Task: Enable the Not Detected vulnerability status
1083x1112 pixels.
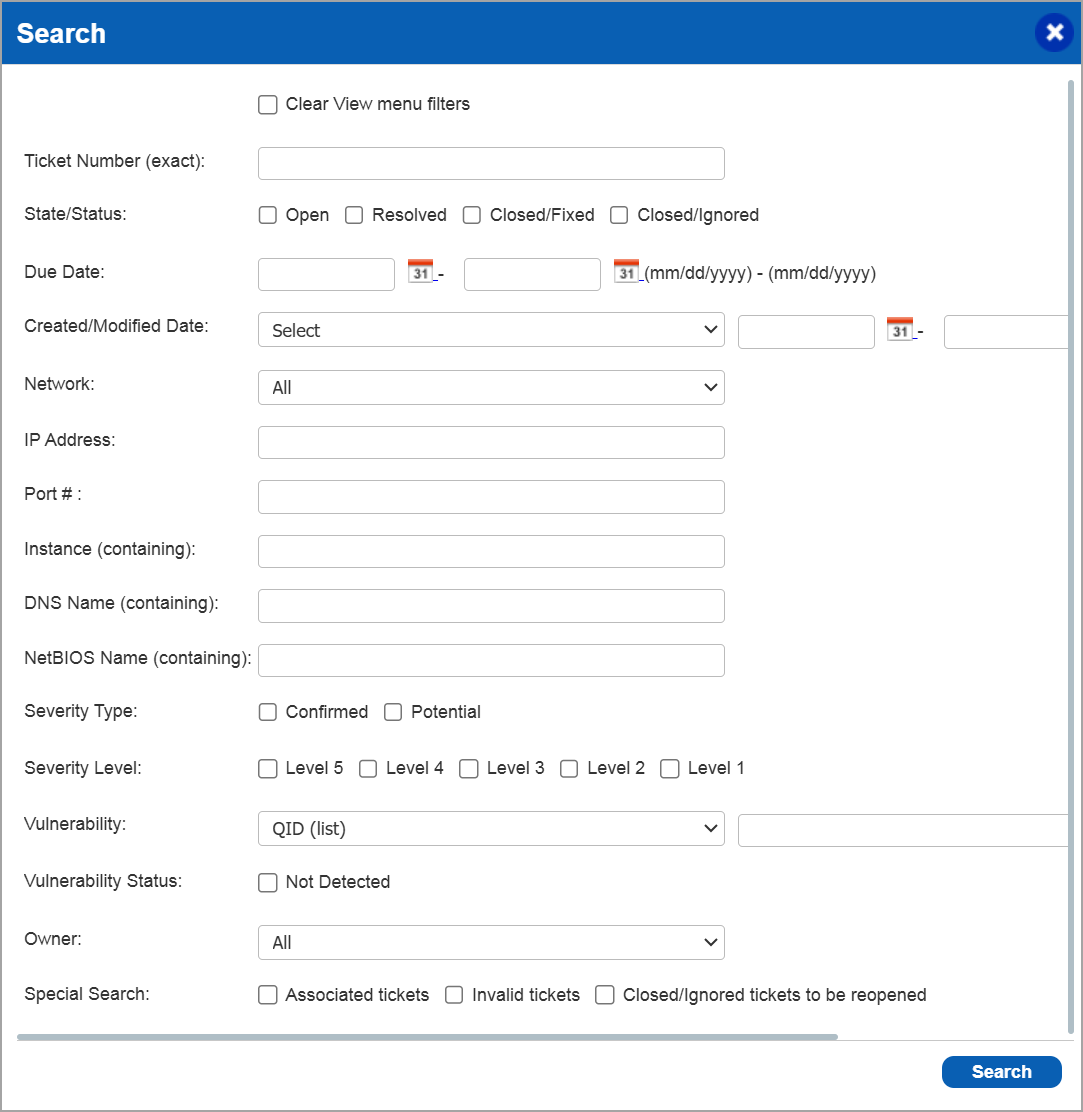Action: (x=268, y=883)
